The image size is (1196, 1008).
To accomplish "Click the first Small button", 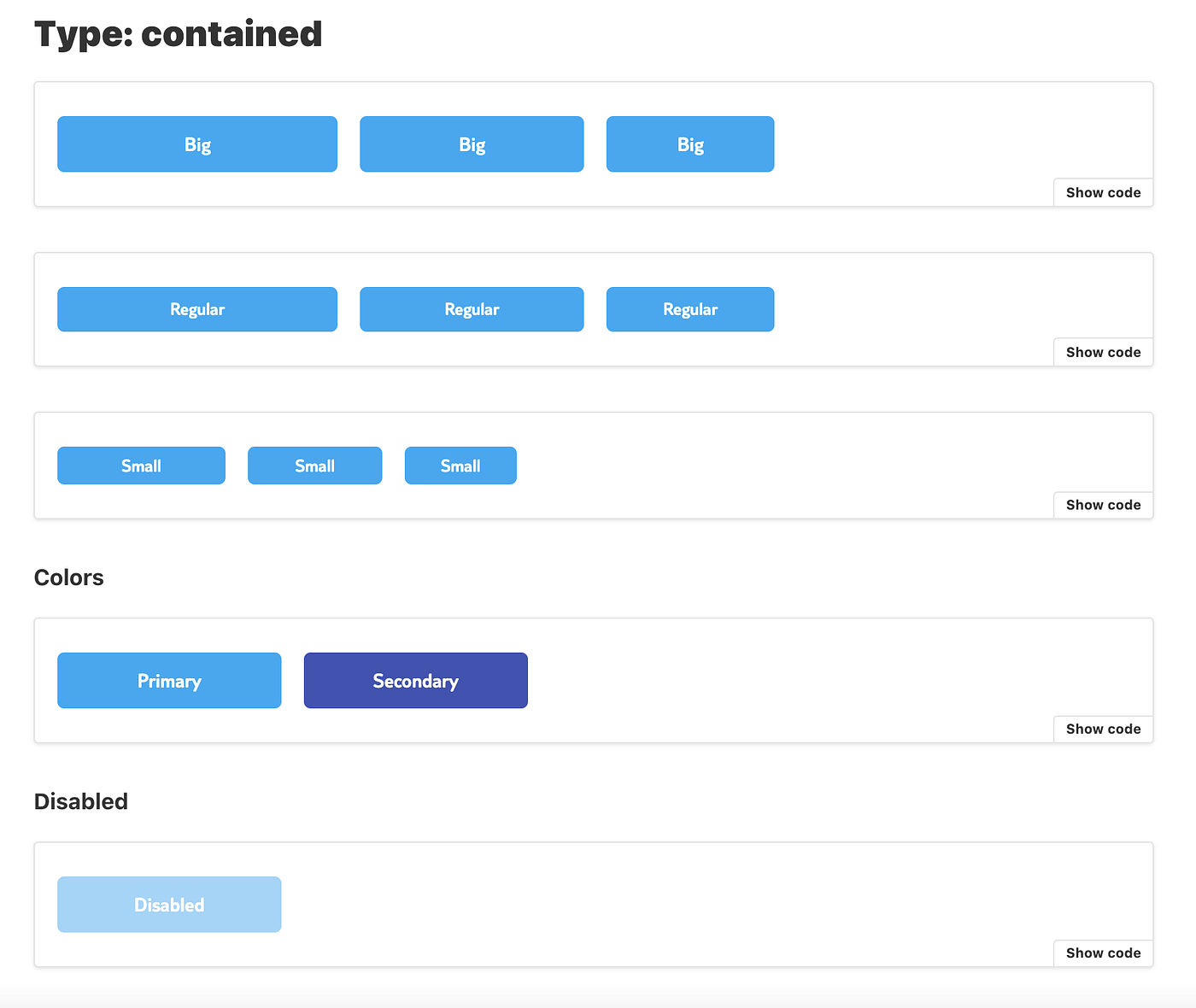I will pyautogui.click(x=141, y=466).
